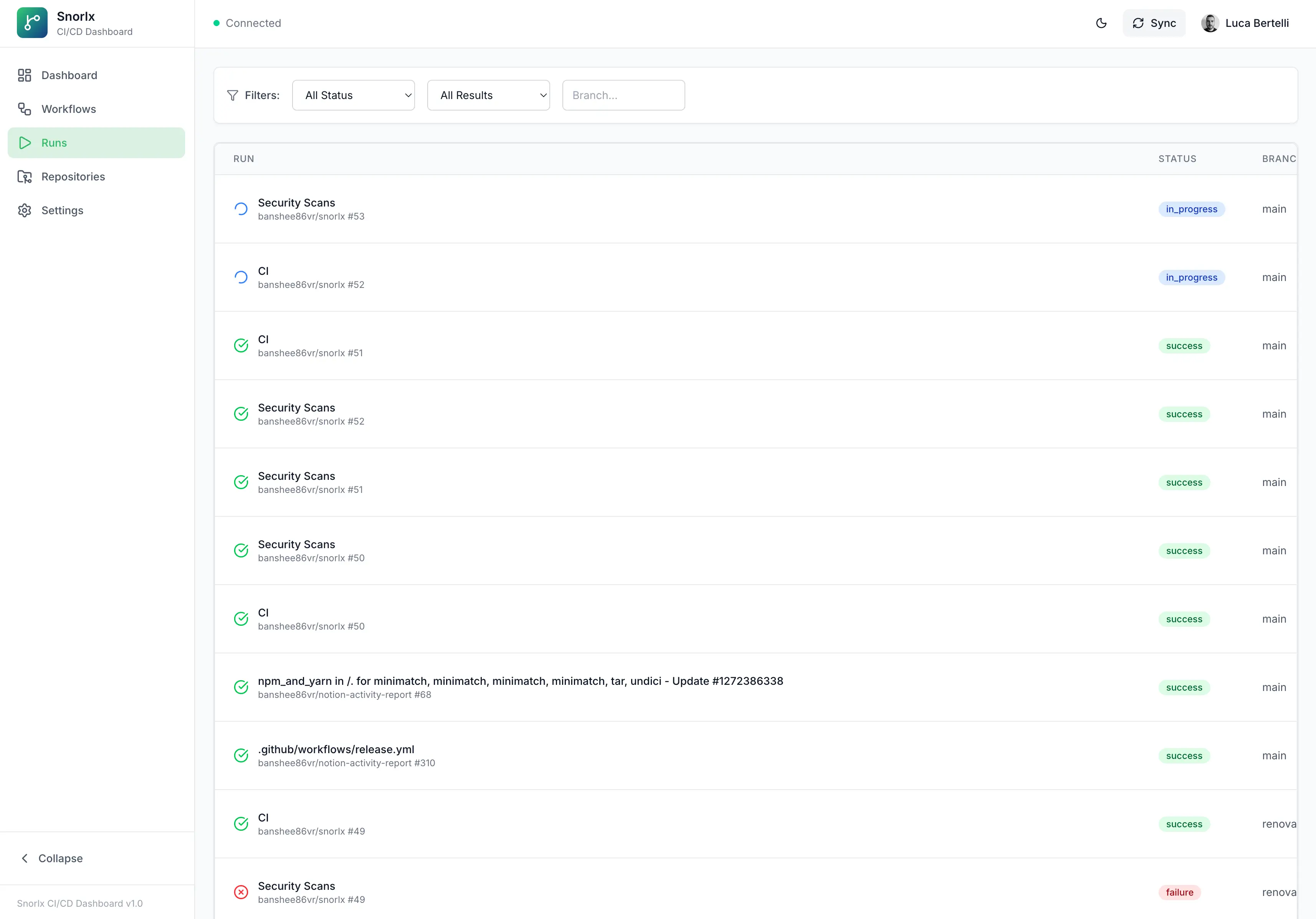
Task: Click success check icon for CI #51
Action: pos(241,346)
